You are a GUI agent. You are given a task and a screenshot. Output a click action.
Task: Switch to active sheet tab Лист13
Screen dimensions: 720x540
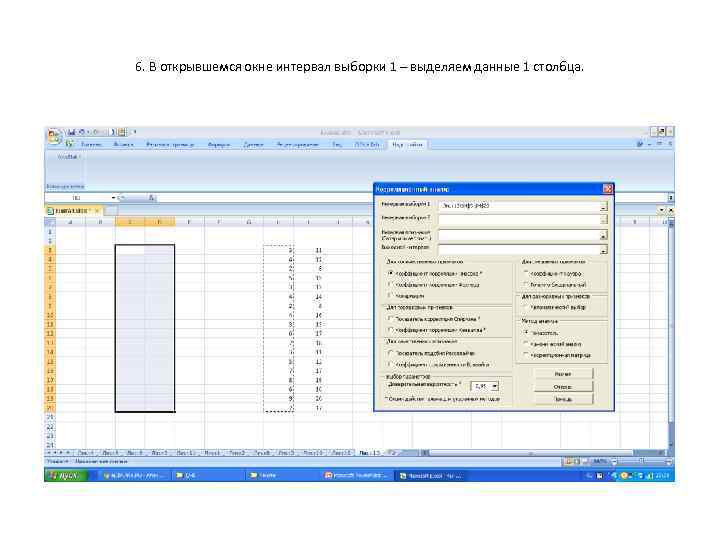click(370, 453)
